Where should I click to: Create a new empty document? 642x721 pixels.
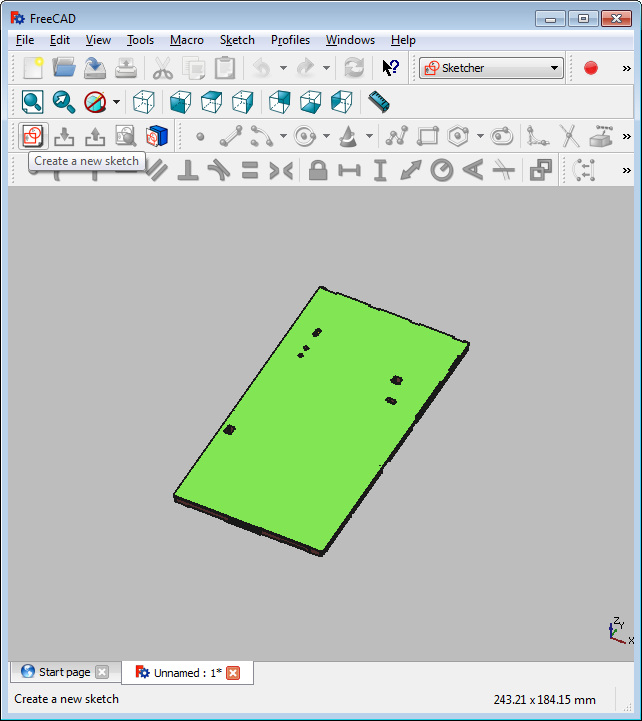click(33, 68)
